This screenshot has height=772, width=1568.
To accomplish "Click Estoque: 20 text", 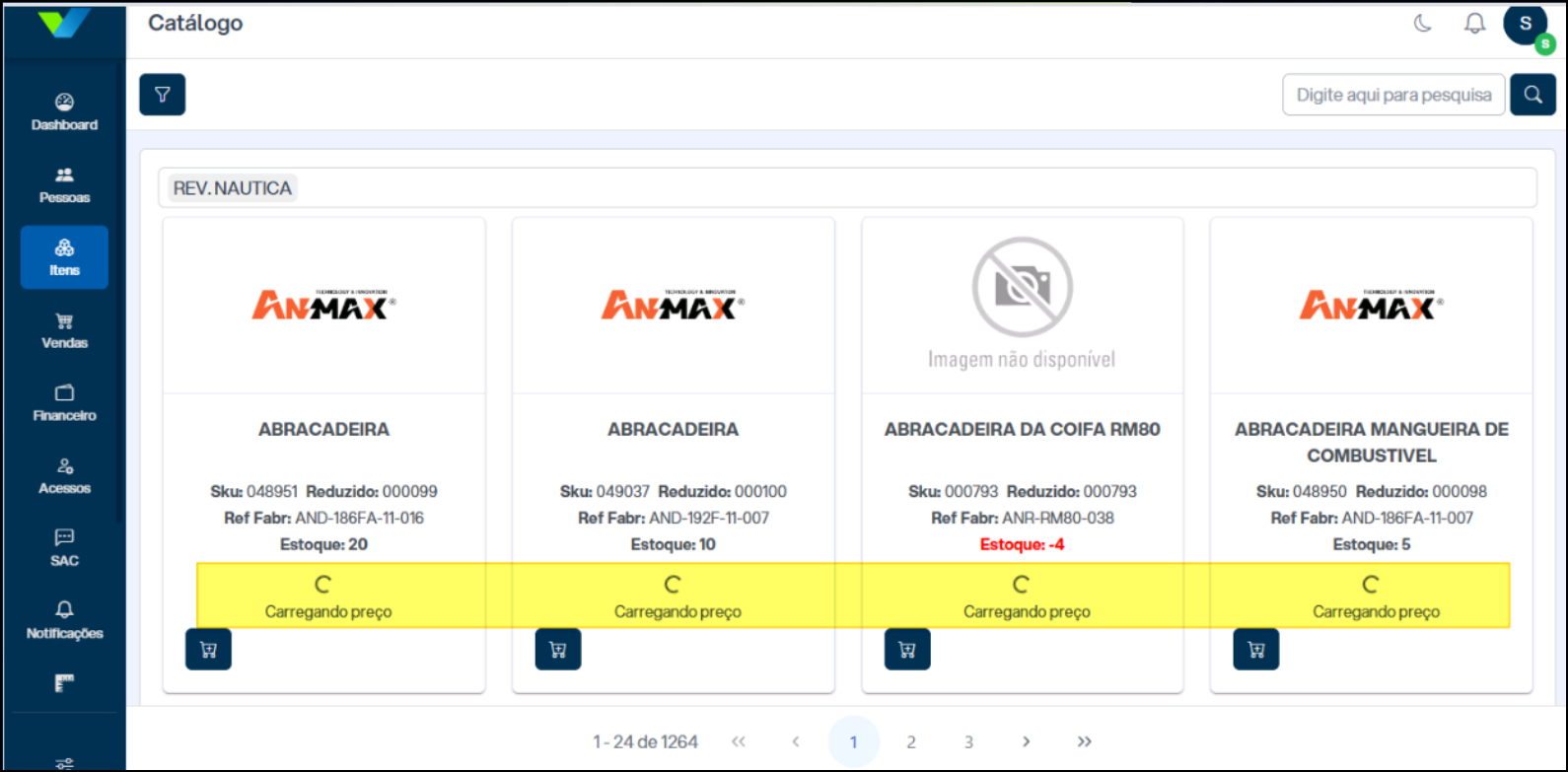I will [x=324, y=544].
